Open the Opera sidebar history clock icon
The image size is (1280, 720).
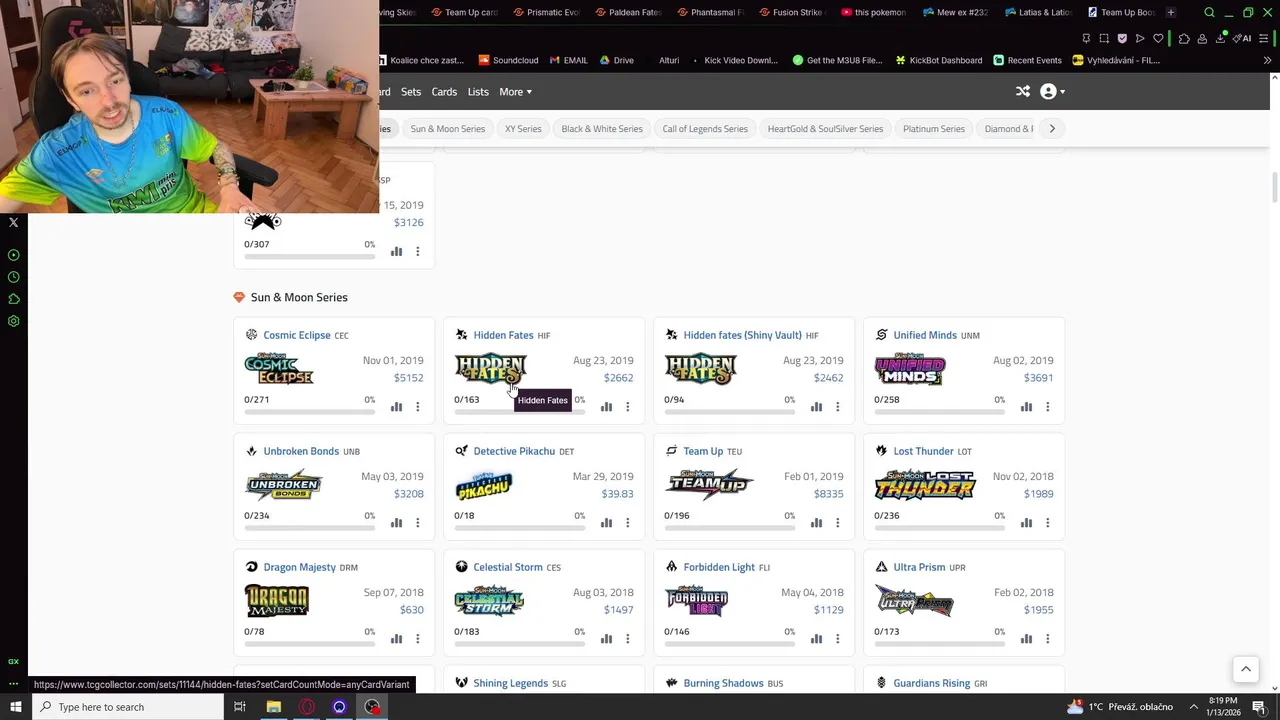coord(14,277)
